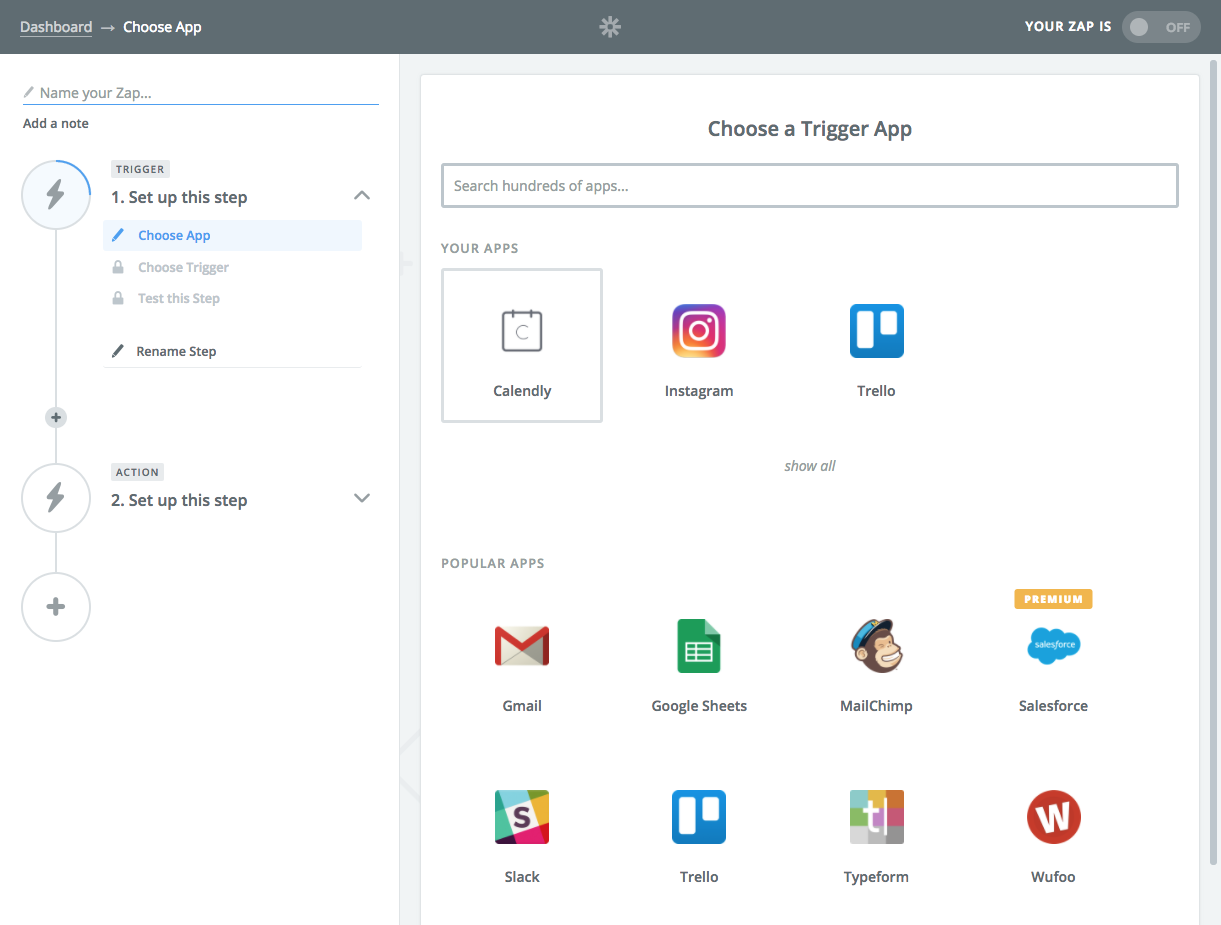The height and width of the screenshot is (925, 1221).
Task: Focus the Name your Zap field
Action: point(201,93)
